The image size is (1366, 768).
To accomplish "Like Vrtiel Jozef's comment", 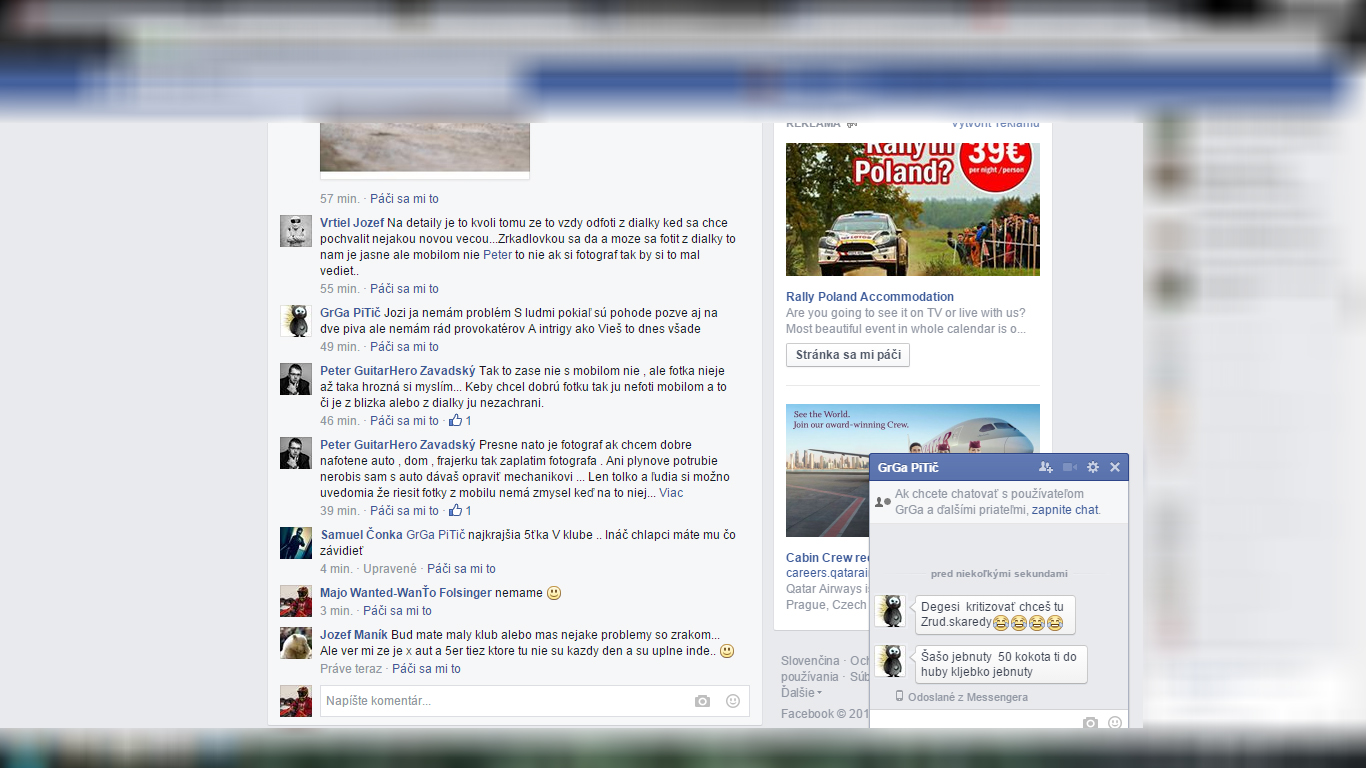I will coord(404,289).
